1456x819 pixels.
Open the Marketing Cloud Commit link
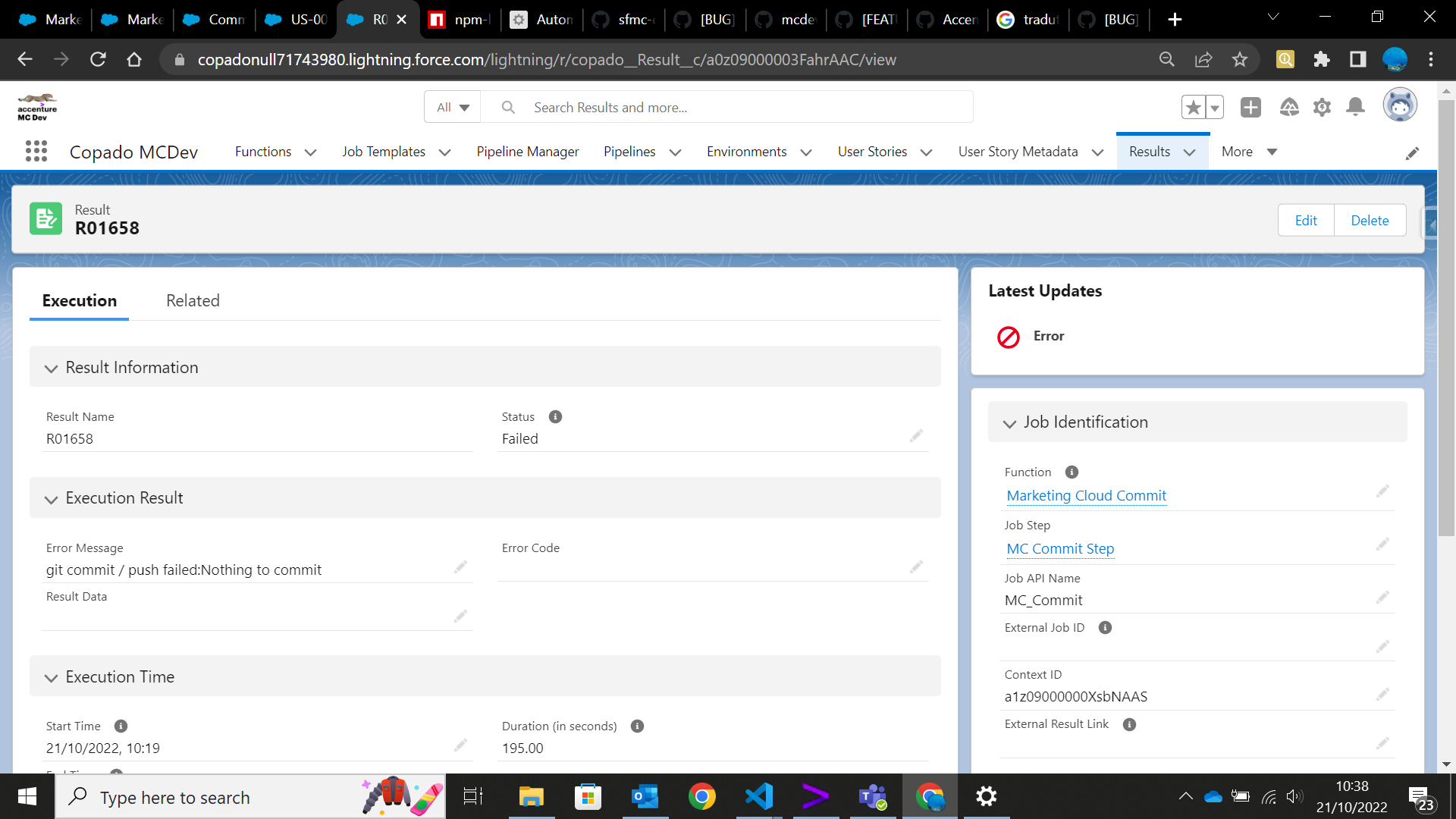coord(1086,495)
